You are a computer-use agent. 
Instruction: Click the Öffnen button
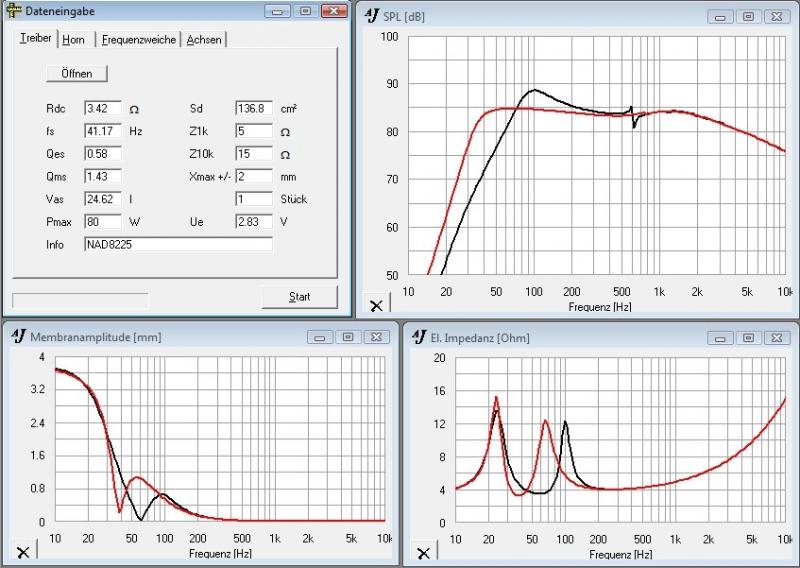[x=77, y=73]
